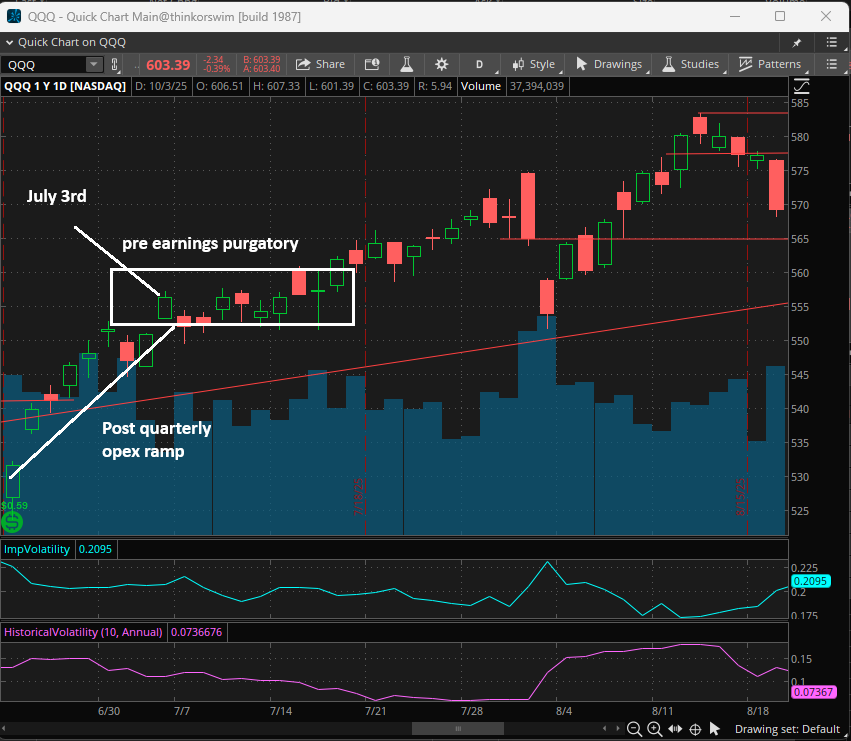
Task: Click the C: 603.39 close value in header
Action: point(386,86)
